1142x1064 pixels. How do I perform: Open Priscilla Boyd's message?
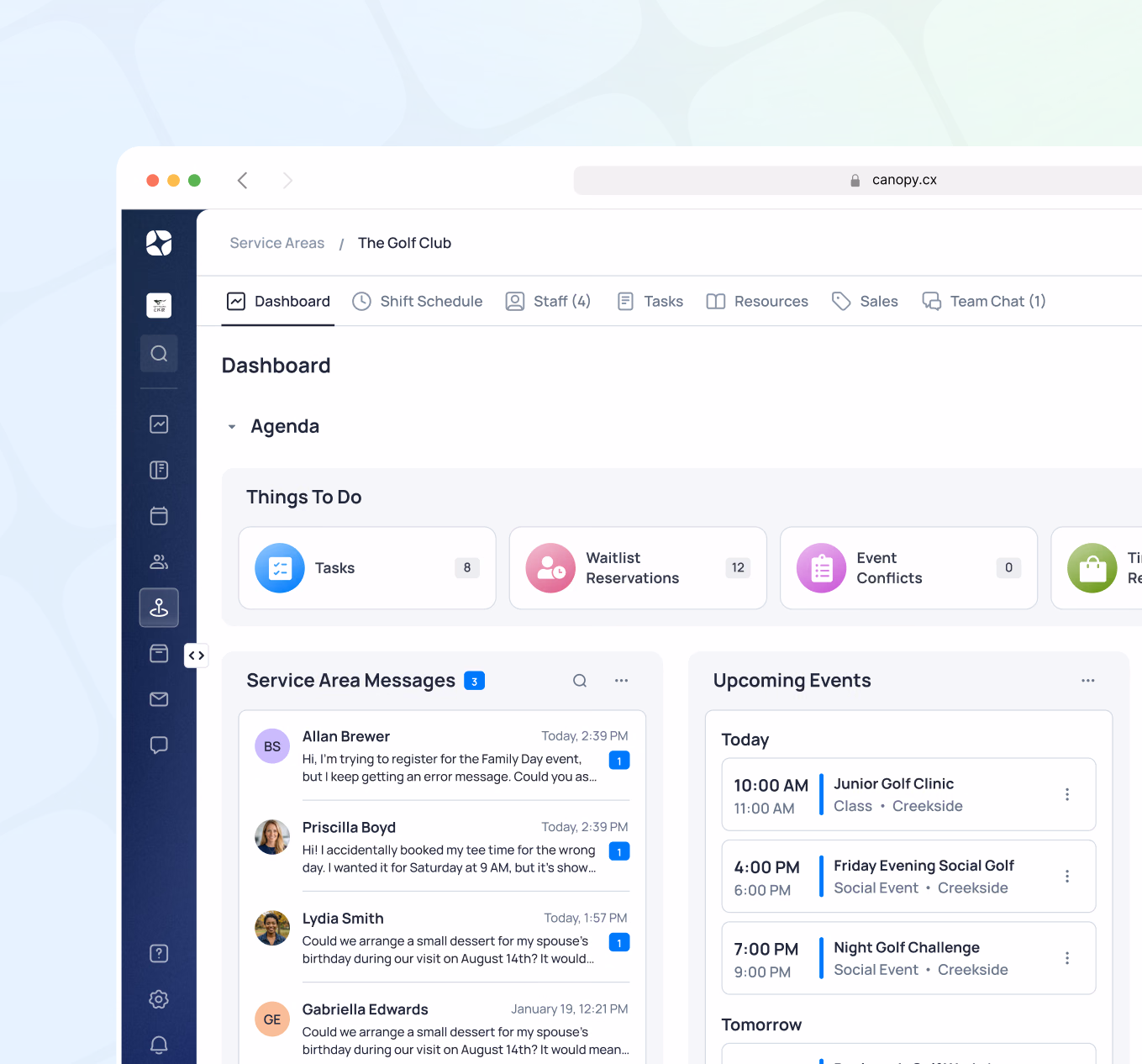pyautogui.click(x=442, y=846)
